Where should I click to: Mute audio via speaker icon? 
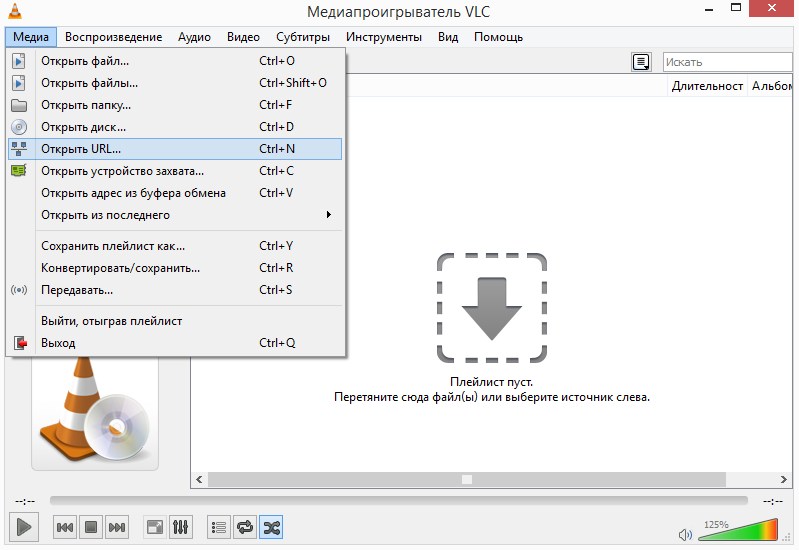(685, 535)
